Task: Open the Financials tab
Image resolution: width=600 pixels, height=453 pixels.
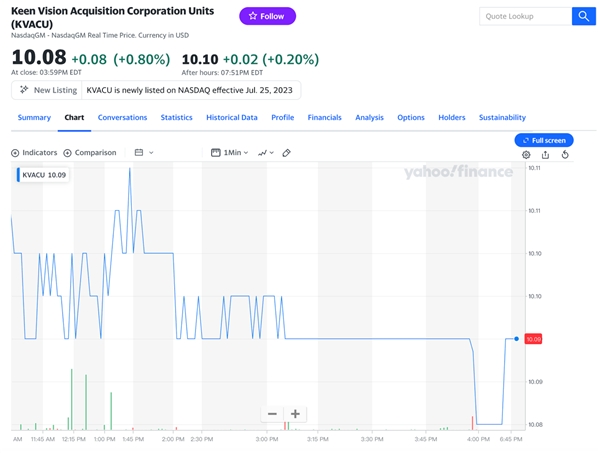Action: coord(324,117)
